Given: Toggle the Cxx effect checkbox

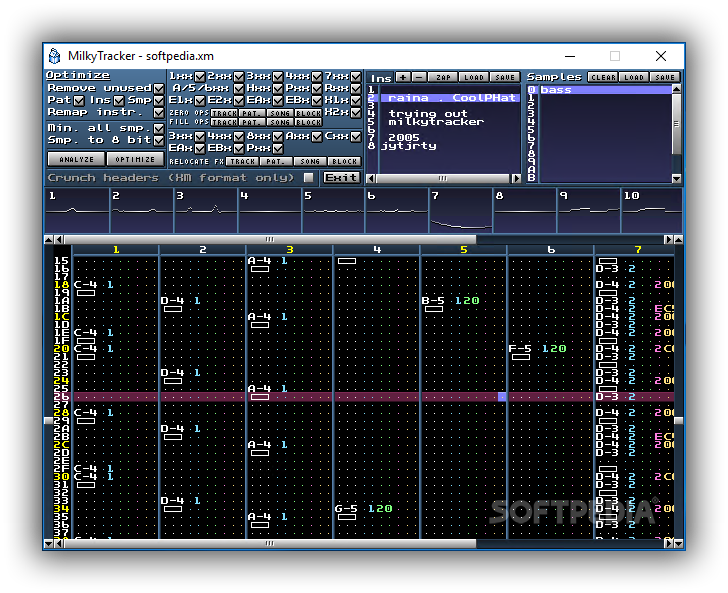Looking at the screenshot, I should tap(356, 137).
